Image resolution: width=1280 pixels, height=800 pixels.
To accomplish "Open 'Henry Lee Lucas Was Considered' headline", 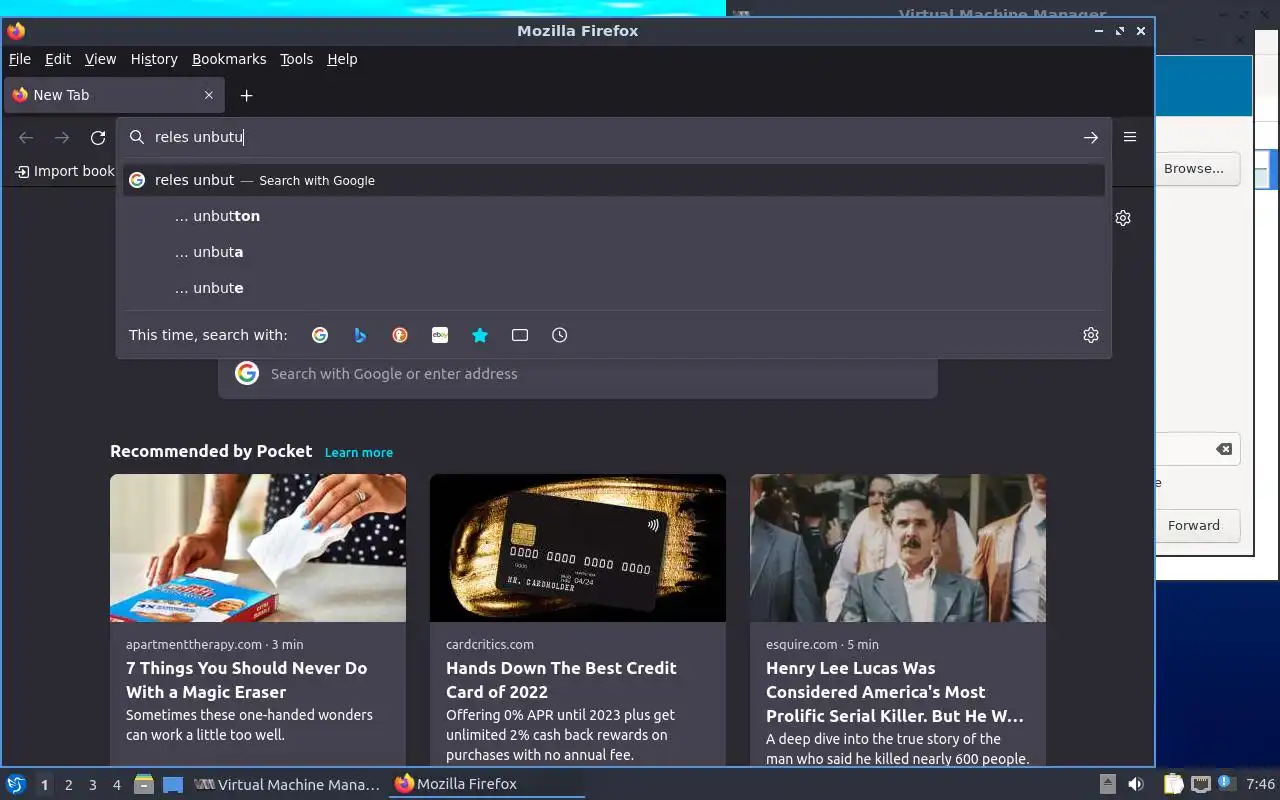I will click(x=895, y=692).
